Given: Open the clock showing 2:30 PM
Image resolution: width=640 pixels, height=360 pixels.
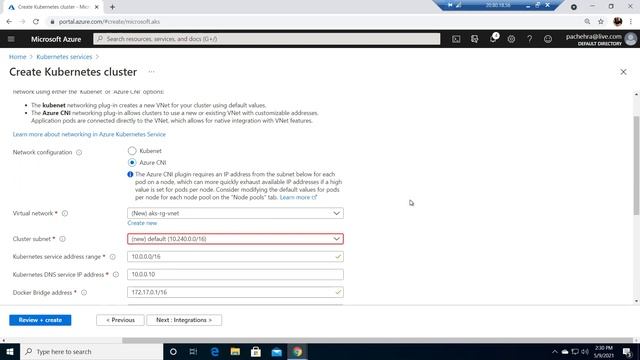Looking at the screenshot, I should click(604, 351).
